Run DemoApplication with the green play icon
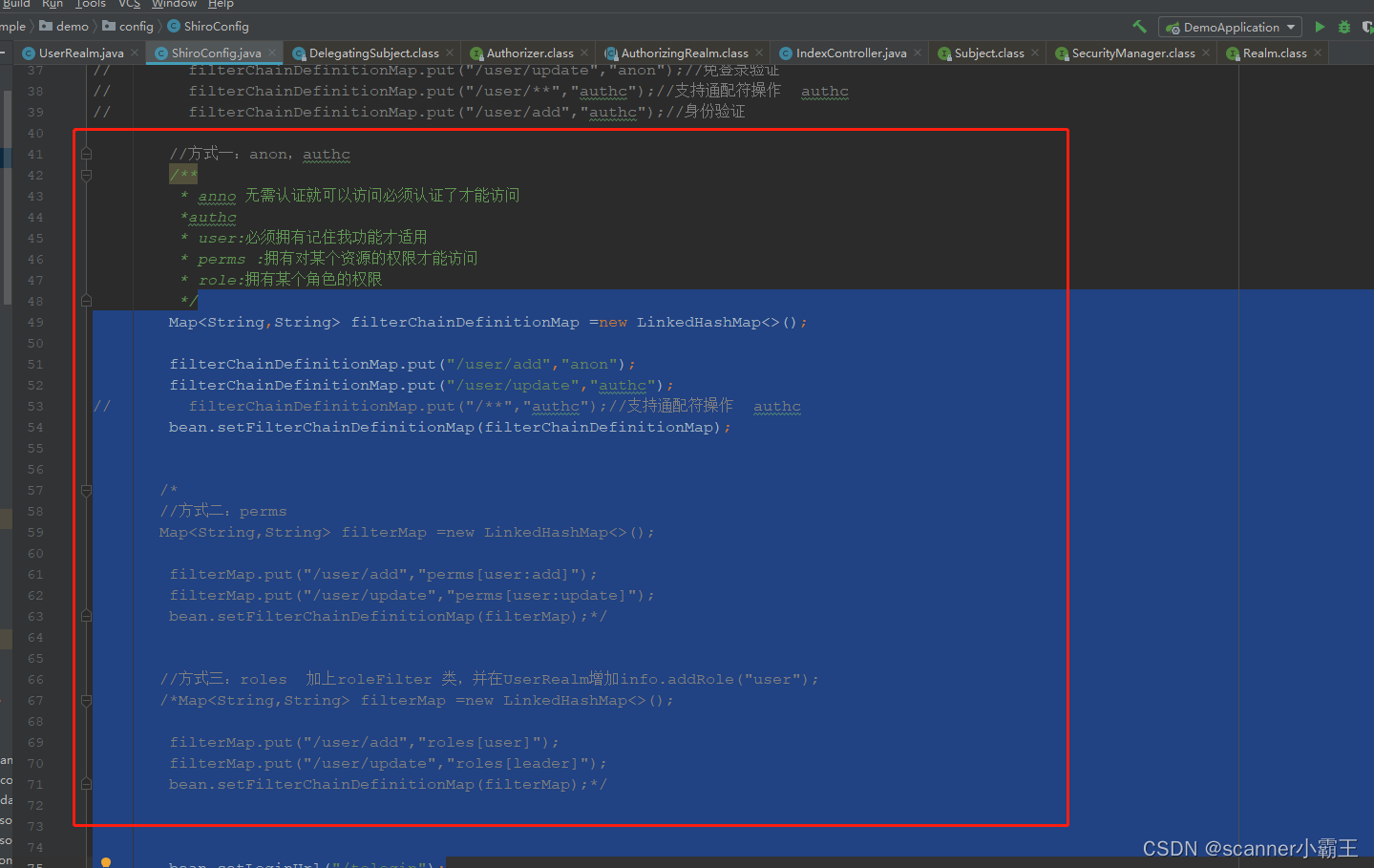Screen dimensions: 1374x868 click(1320, 27)
